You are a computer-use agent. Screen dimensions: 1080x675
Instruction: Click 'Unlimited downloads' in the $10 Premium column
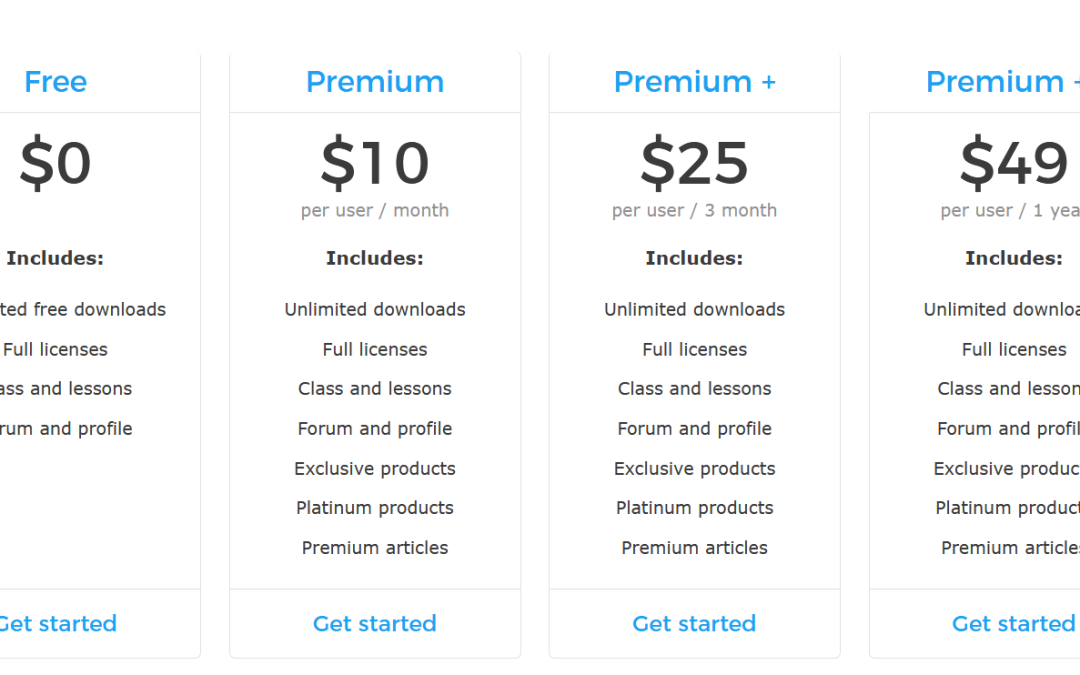click(x=375, y=309)
